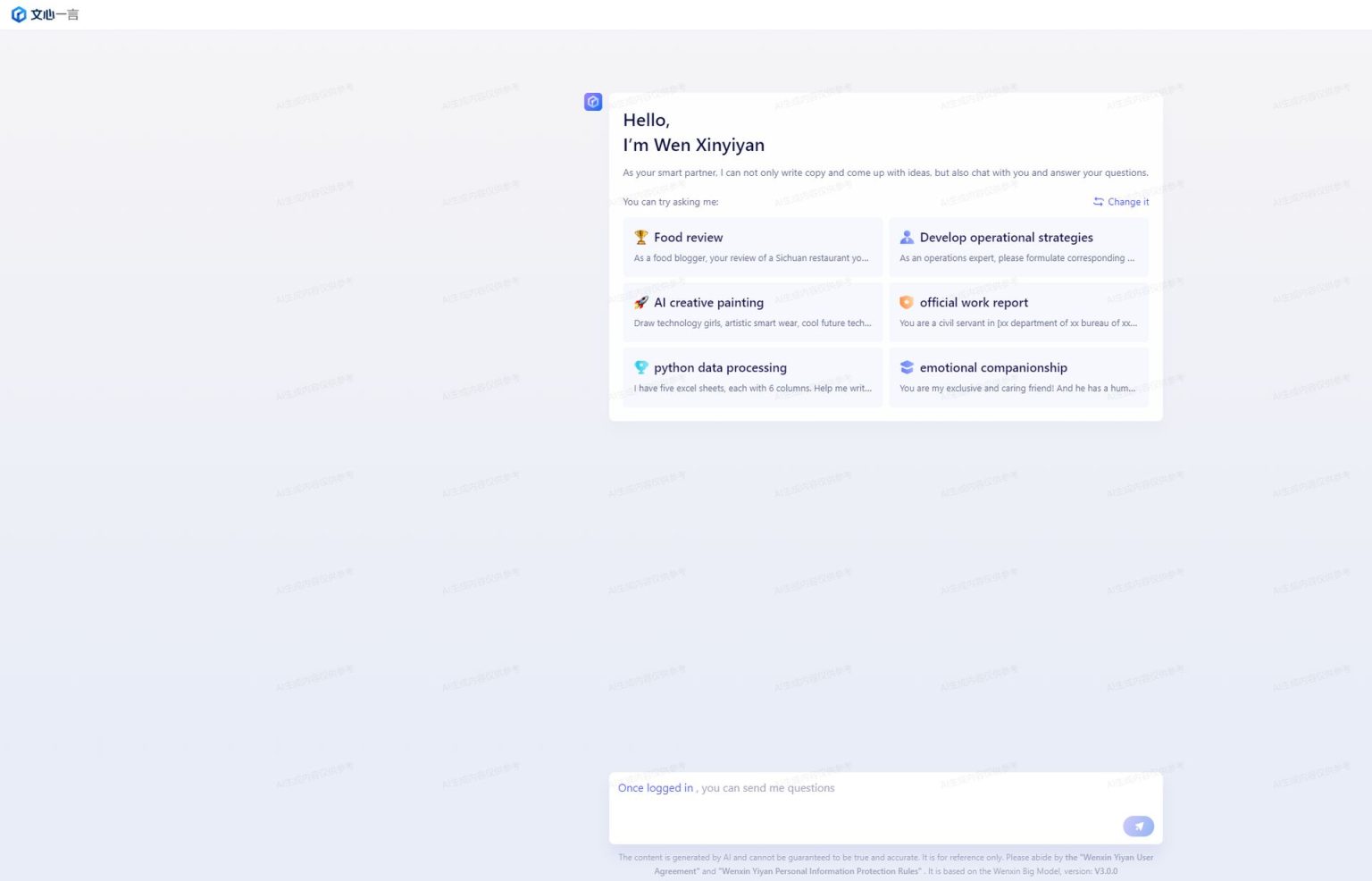Click inside the question input field
The image size is (1372, 881).
tap(884, 809)
